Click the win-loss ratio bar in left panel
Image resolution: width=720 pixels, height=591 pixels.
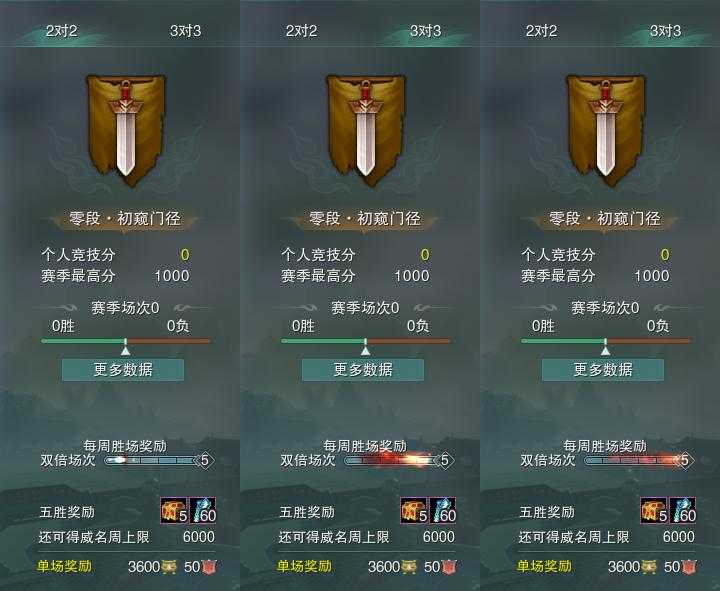tap(125, 341)
